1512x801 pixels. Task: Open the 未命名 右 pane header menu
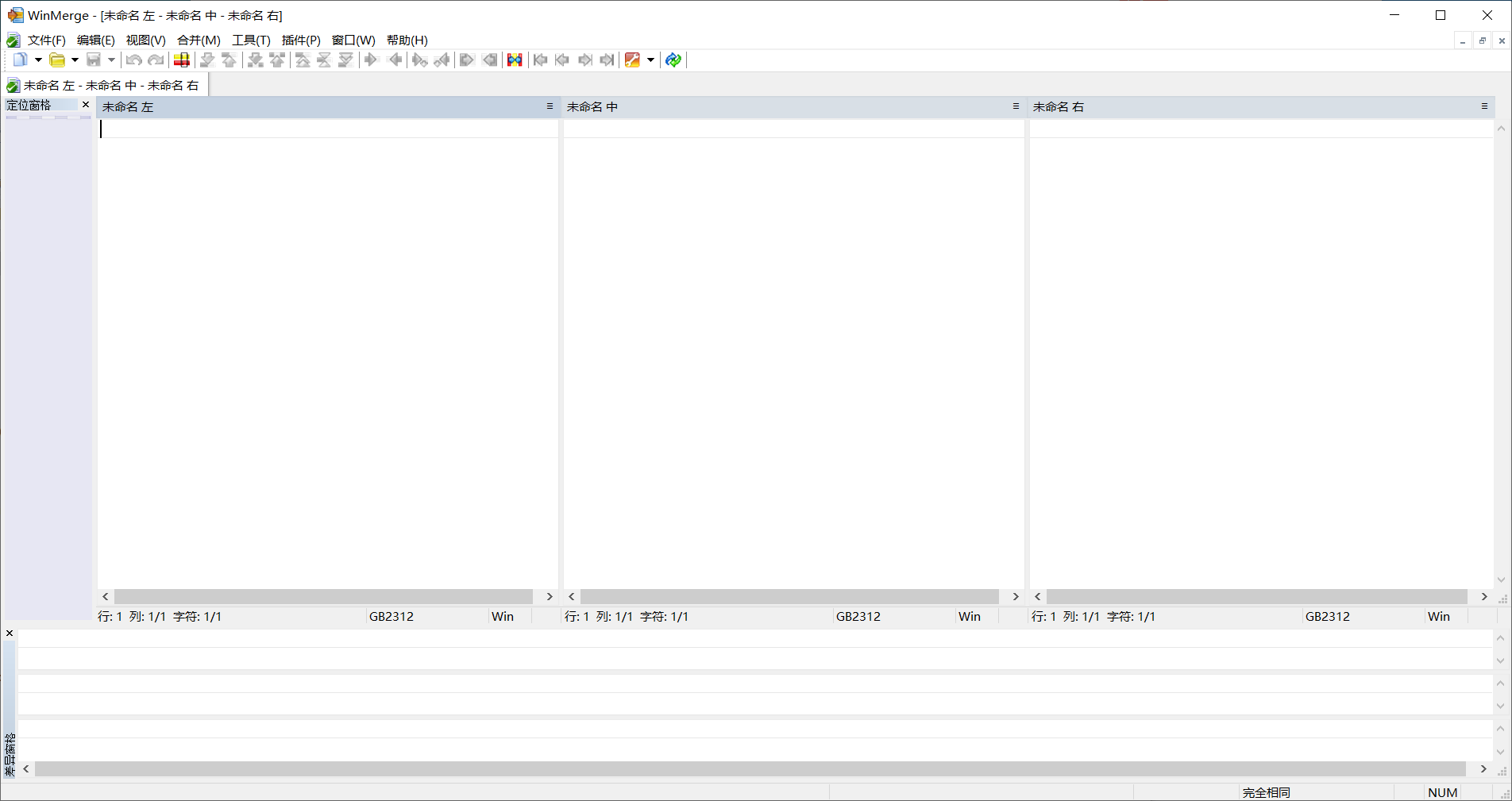(1484, 106)
